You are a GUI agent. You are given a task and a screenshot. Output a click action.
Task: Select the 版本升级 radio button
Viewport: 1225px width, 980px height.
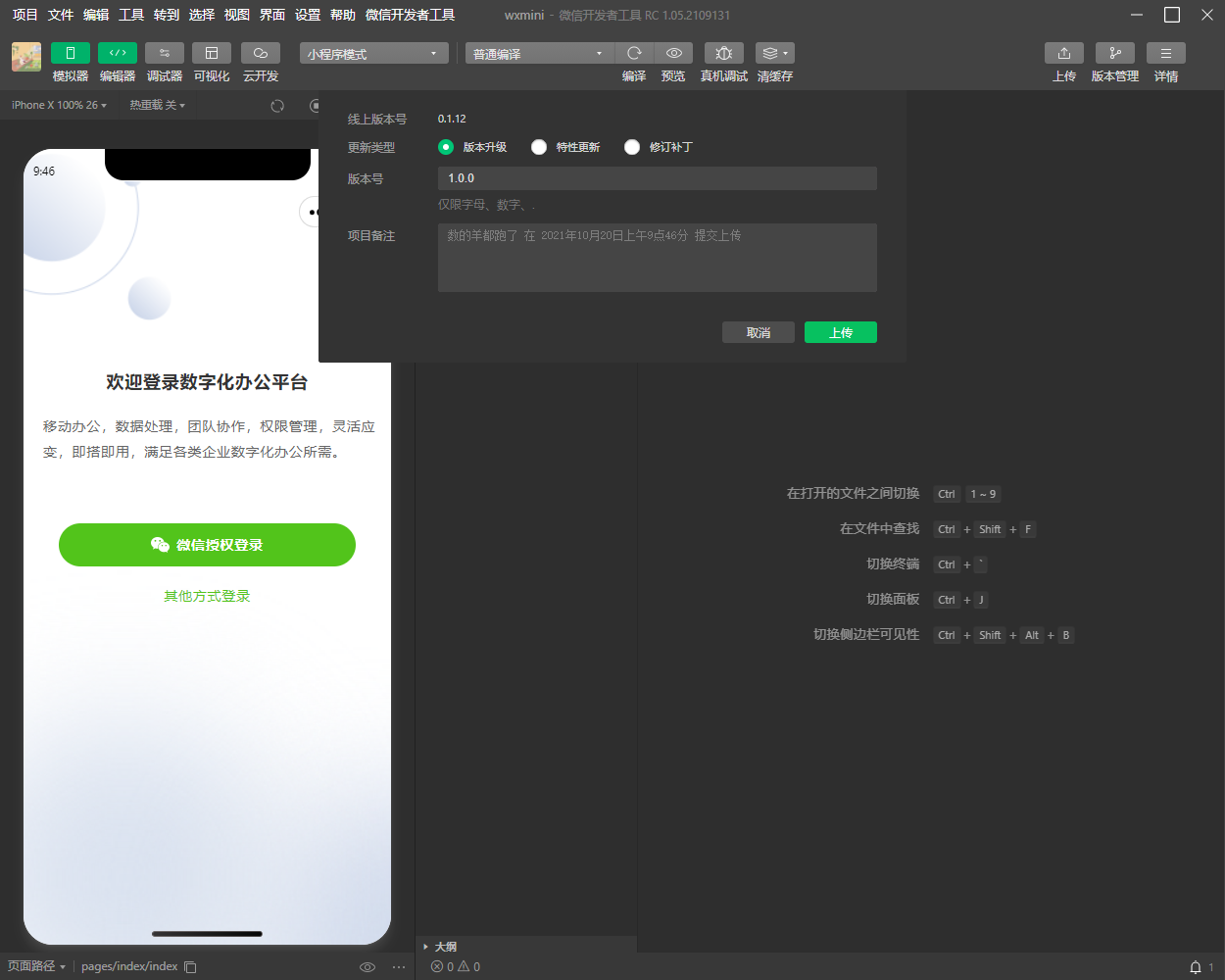point(446,147)
